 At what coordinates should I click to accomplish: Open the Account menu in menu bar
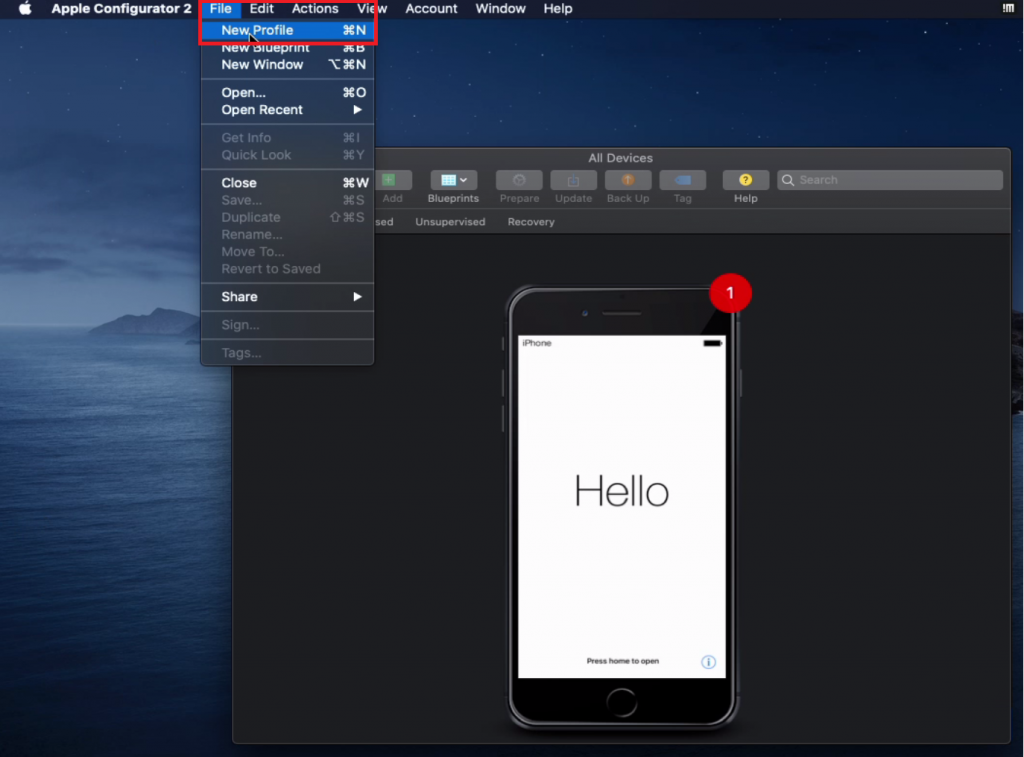(x=431, y=9)
